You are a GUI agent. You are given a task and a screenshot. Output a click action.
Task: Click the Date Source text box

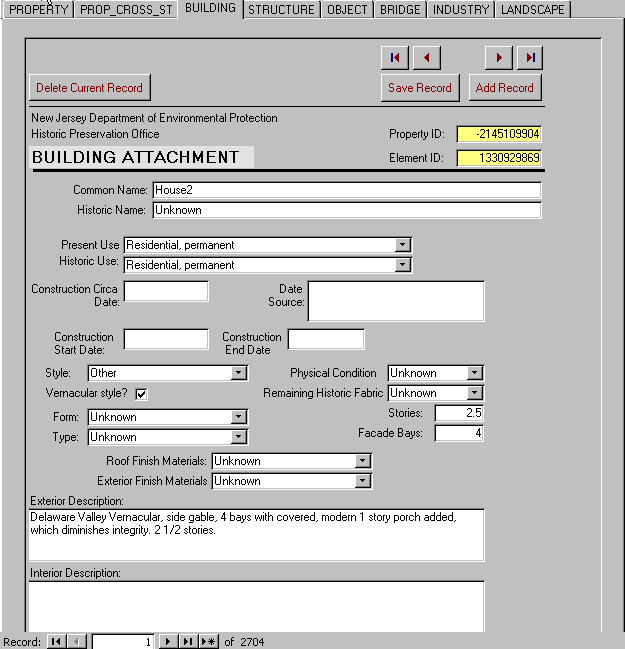(x=396, y=301)
